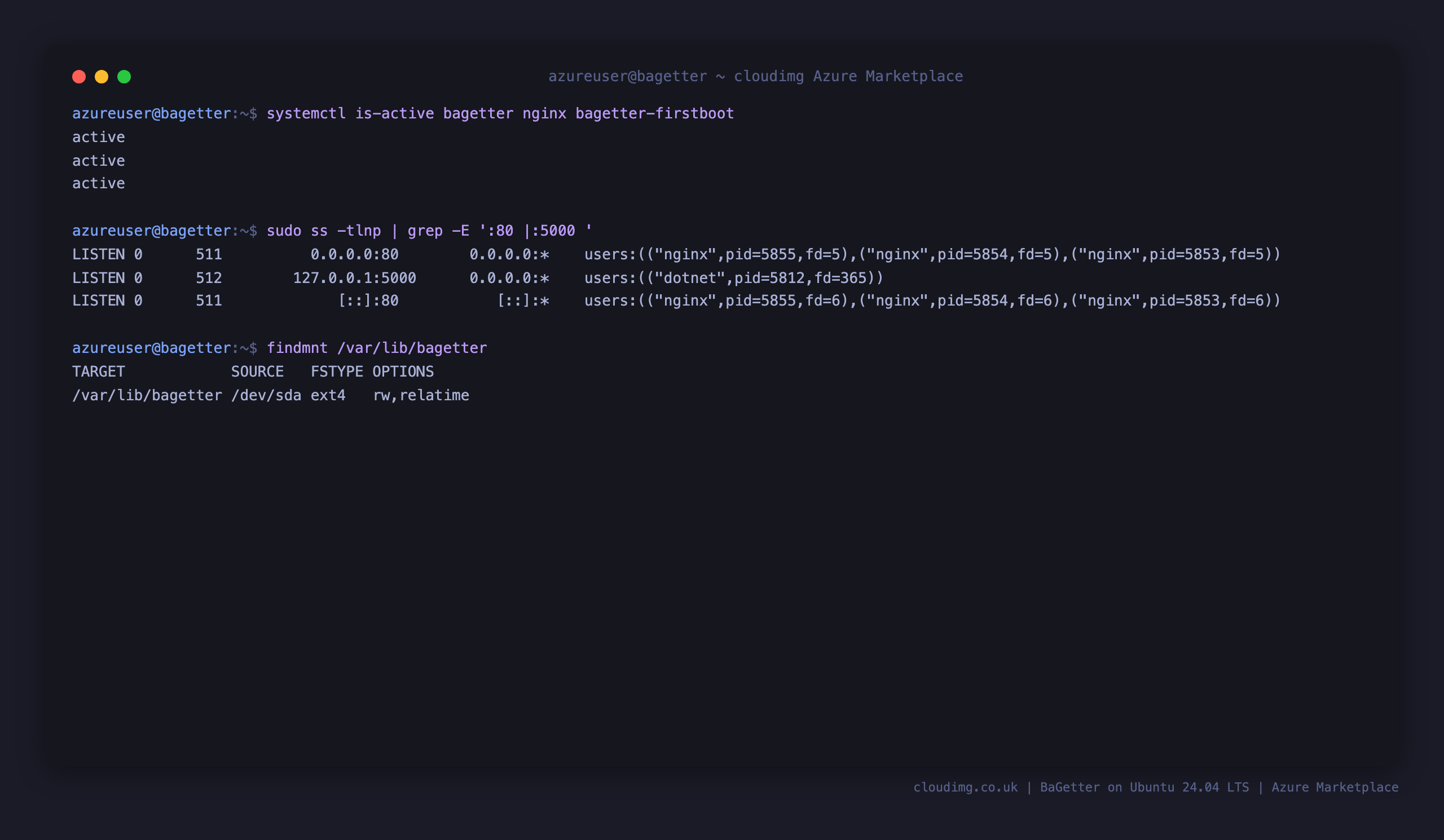Click the green maximize window dot

[x=124, y=77]
